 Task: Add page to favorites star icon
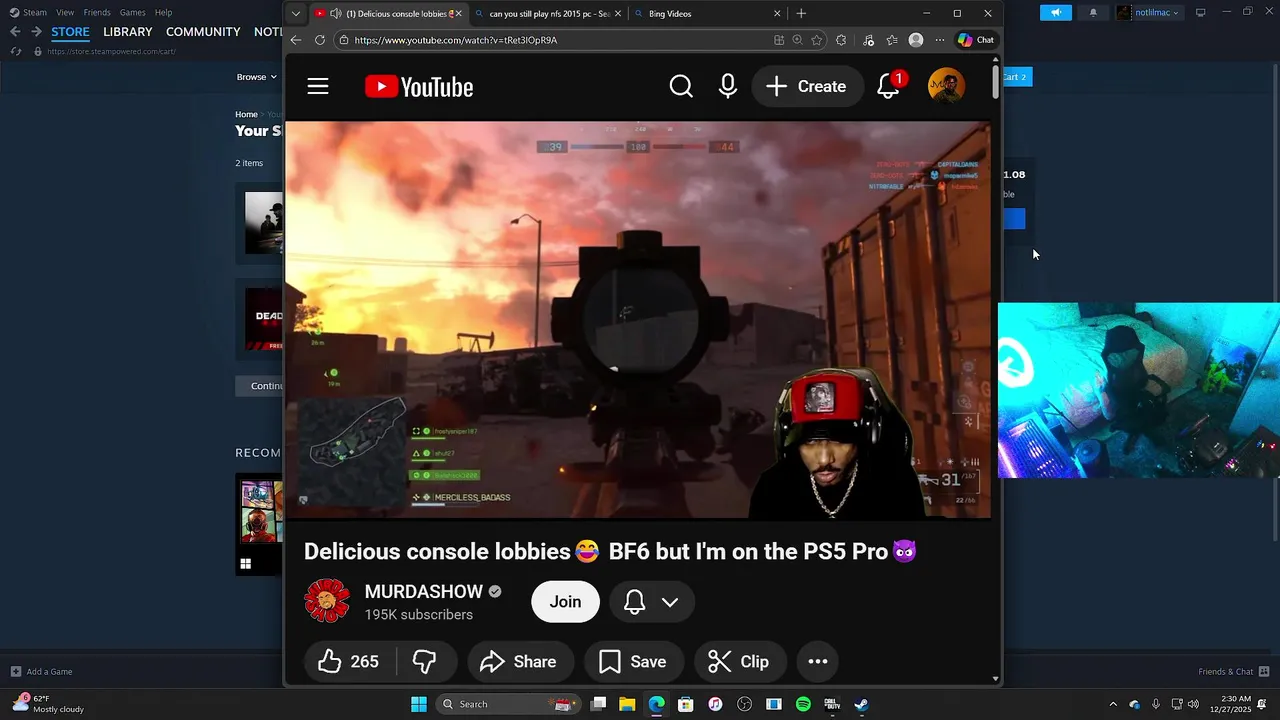[x=817, y=40]
